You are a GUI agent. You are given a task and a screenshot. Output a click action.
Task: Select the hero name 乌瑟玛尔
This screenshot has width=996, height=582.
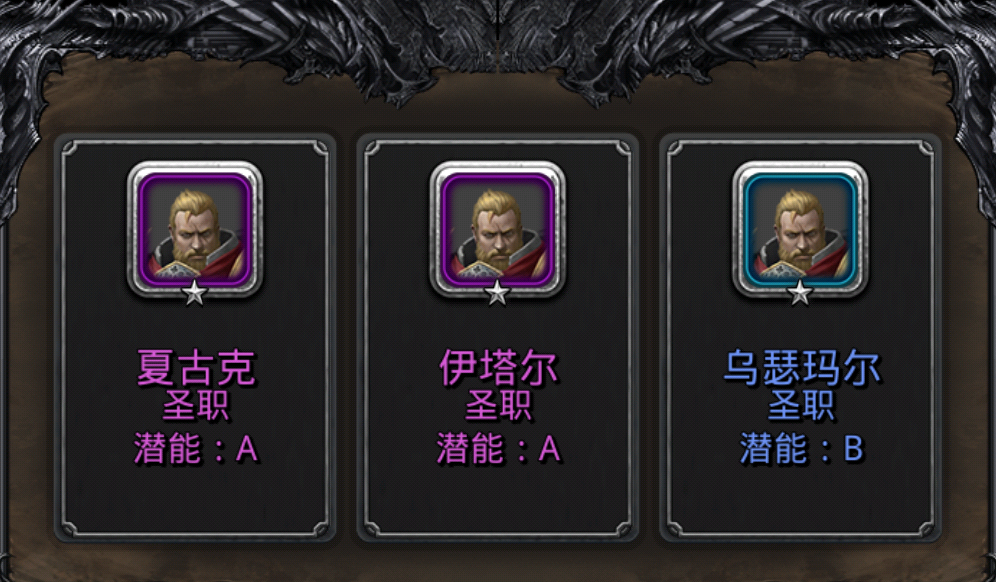802,368
